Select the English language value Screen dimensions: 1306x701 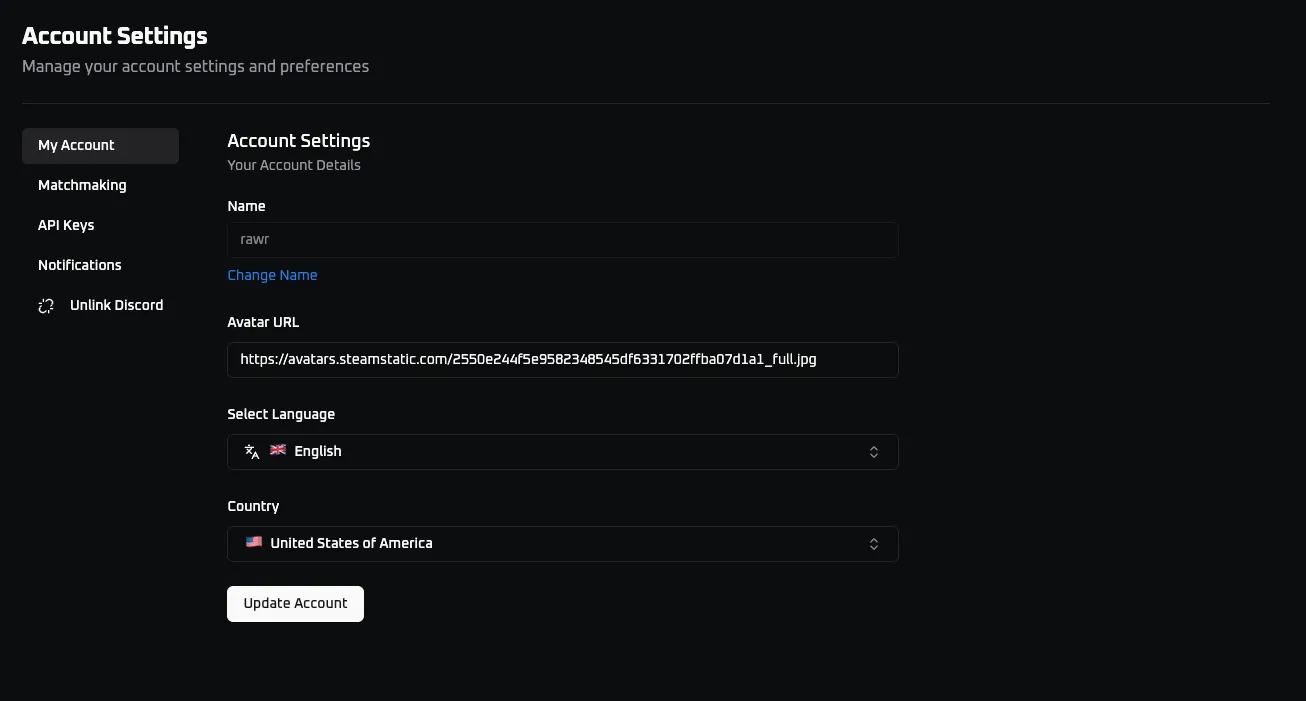coord(317,451)
